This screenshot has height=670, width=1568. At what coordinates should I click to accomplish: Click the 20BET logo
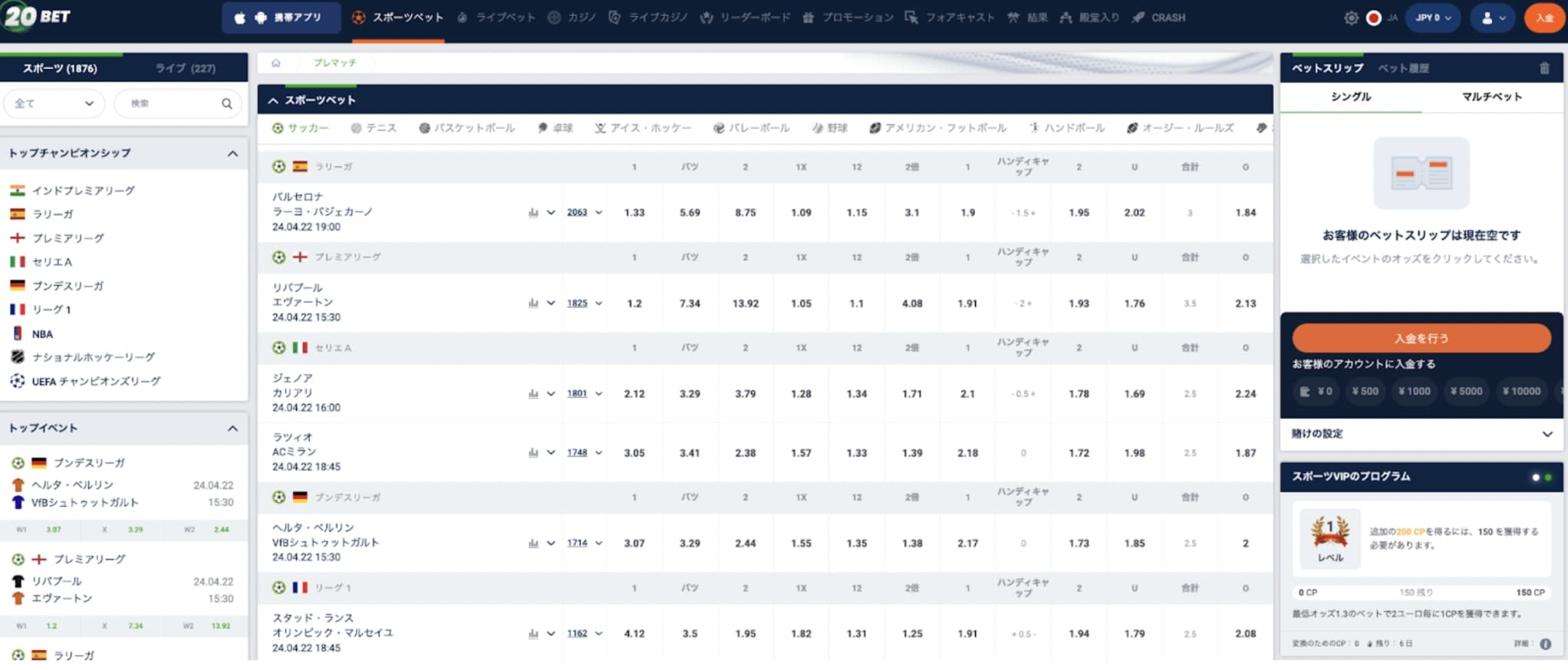[x=37, y=16]
